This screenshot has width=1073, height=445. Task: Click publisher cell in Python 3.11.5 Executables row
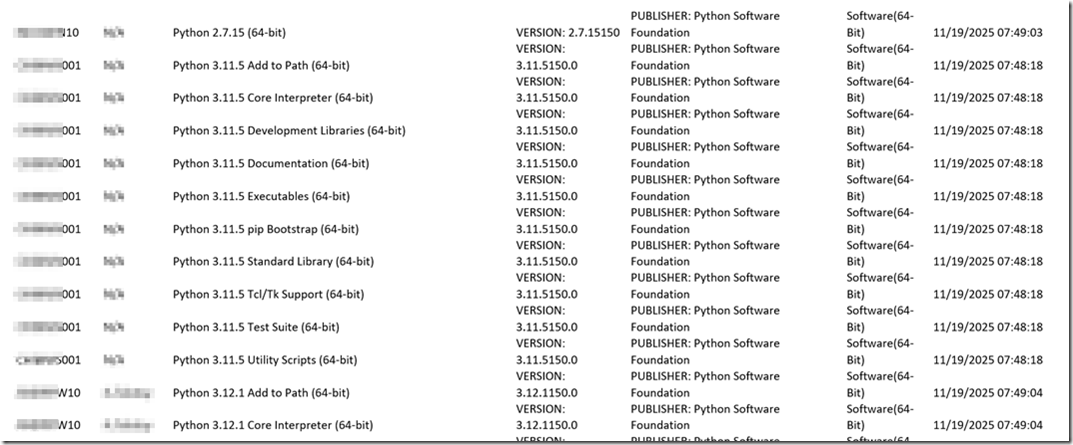pyautogui.click(x=705, y=189)
